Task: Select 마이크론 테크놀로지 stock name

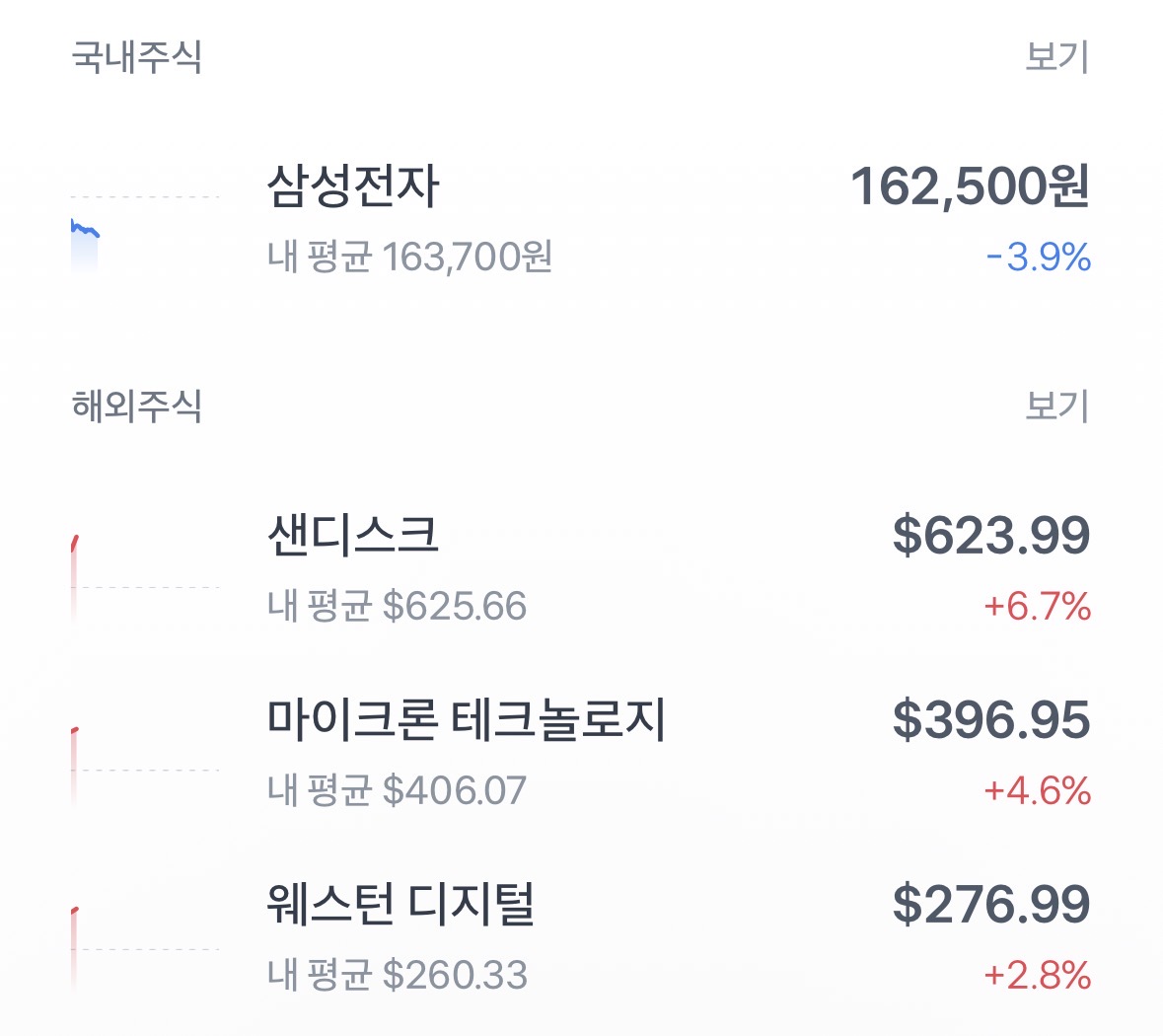Action: 467,720
